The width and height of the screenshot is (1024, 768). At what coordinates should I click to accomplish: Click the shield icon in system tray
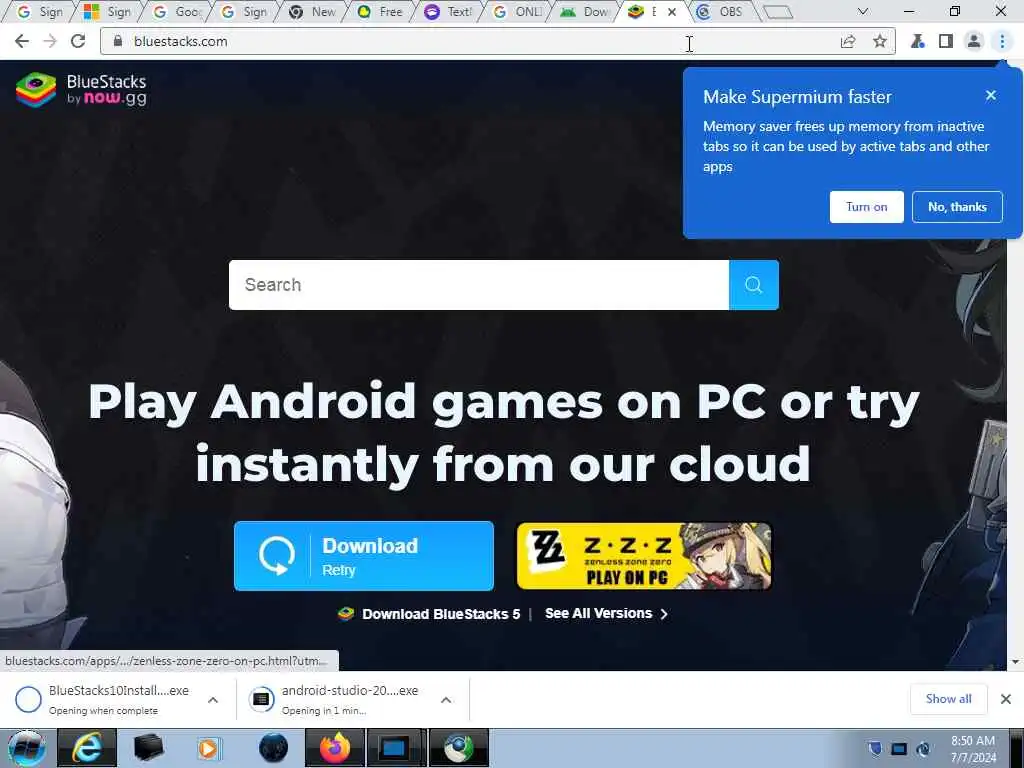(x=875, y=748)
